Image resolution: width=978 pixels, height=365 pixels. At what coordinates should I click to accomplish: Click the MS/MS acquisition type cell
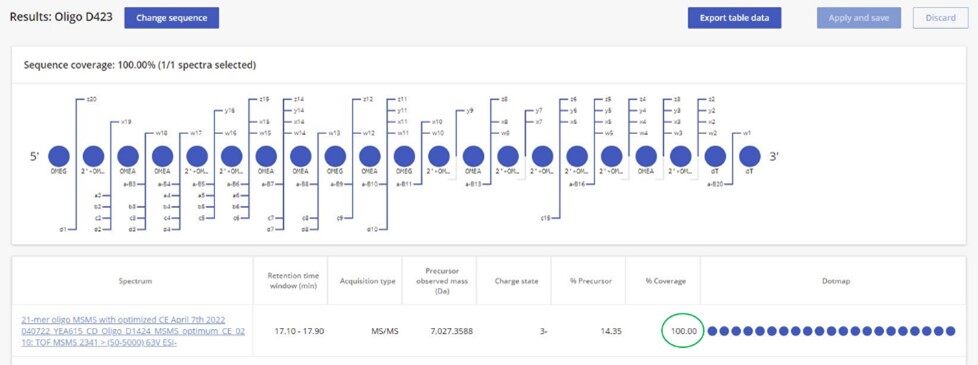384,331
